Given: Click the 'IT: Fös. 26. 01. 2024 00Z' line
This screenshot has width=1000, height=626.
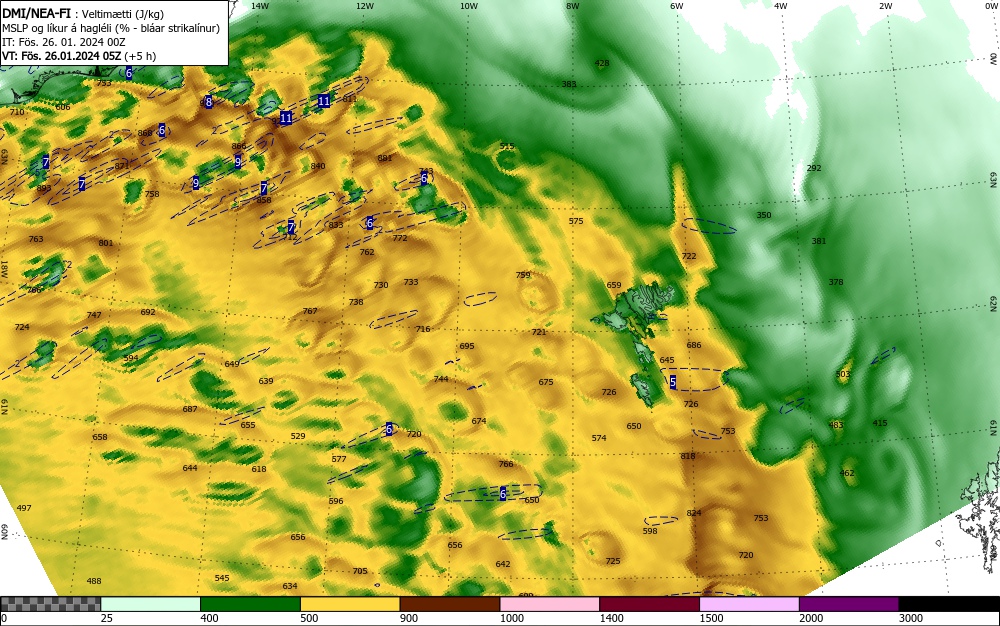Looking at the screenshot, I should [64, 42].
